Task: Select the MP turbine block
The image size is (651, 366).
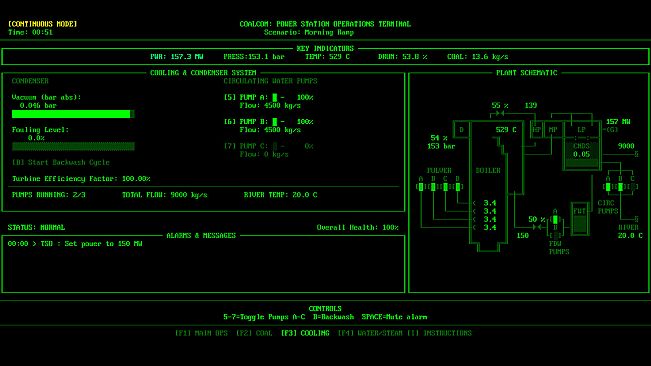Action: (x=553, y=130)
